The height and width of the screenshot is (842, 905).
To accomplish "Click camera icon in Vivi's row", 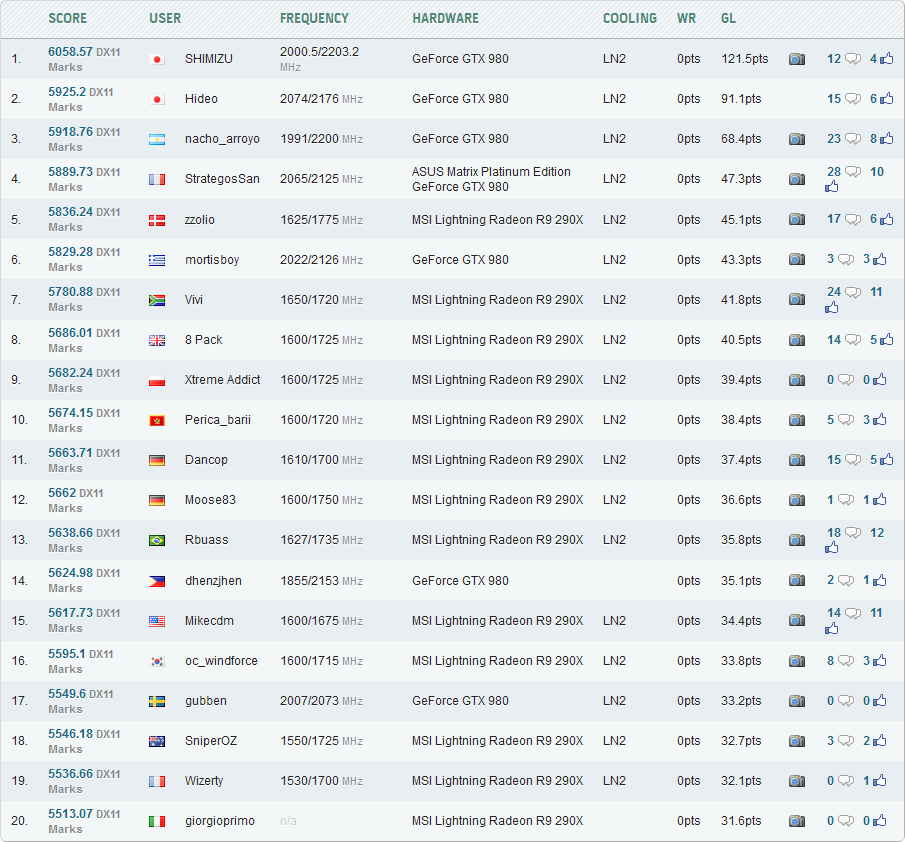I will point(796,299).
